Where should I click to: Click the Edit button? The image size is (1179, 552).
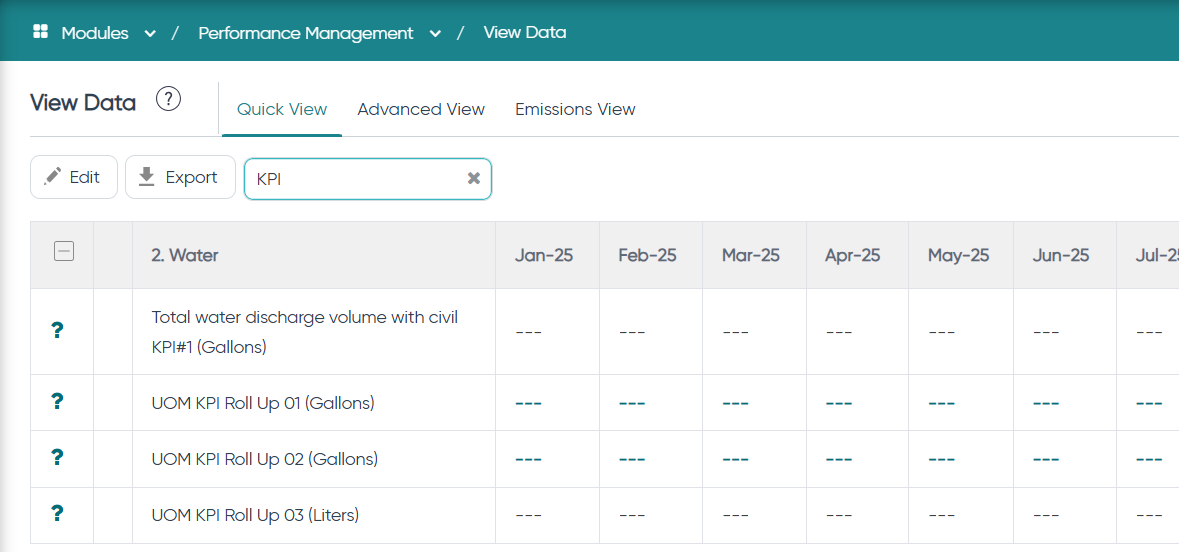click(x=74, y=177)
